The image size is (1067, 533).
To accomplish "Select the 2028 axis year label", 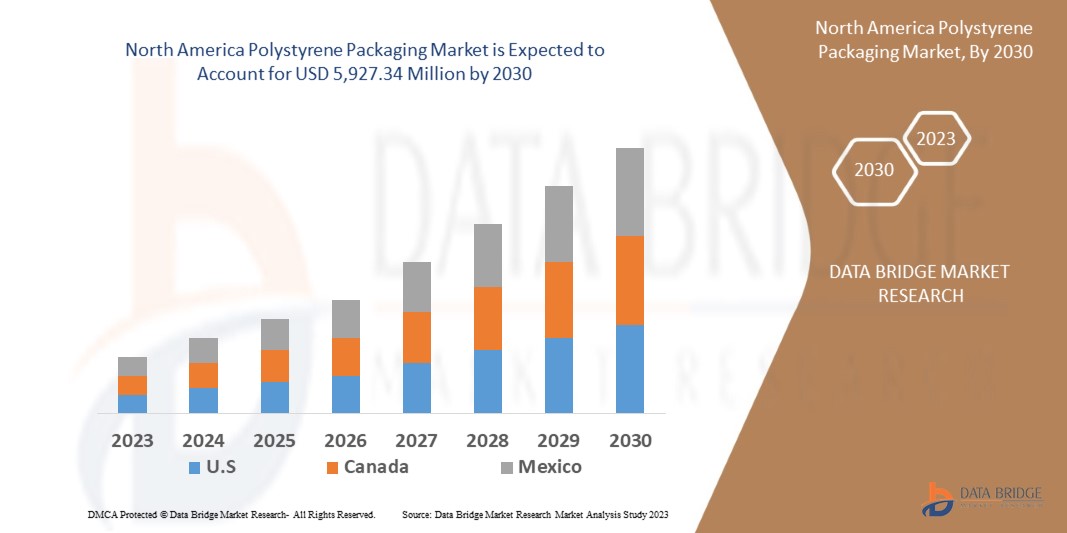I will point(487,441).
